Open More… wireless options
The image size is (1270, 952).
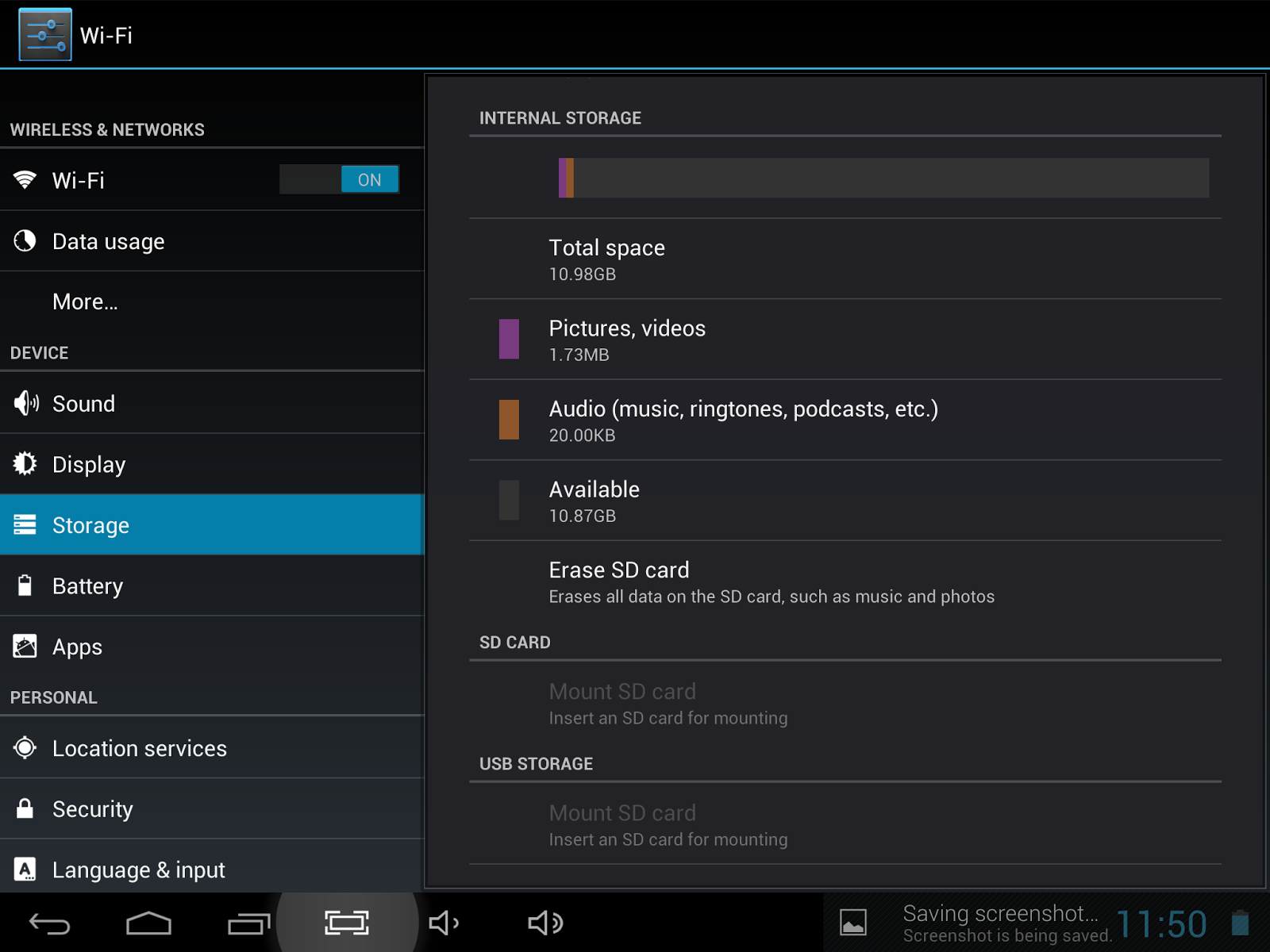coord(212,301)
